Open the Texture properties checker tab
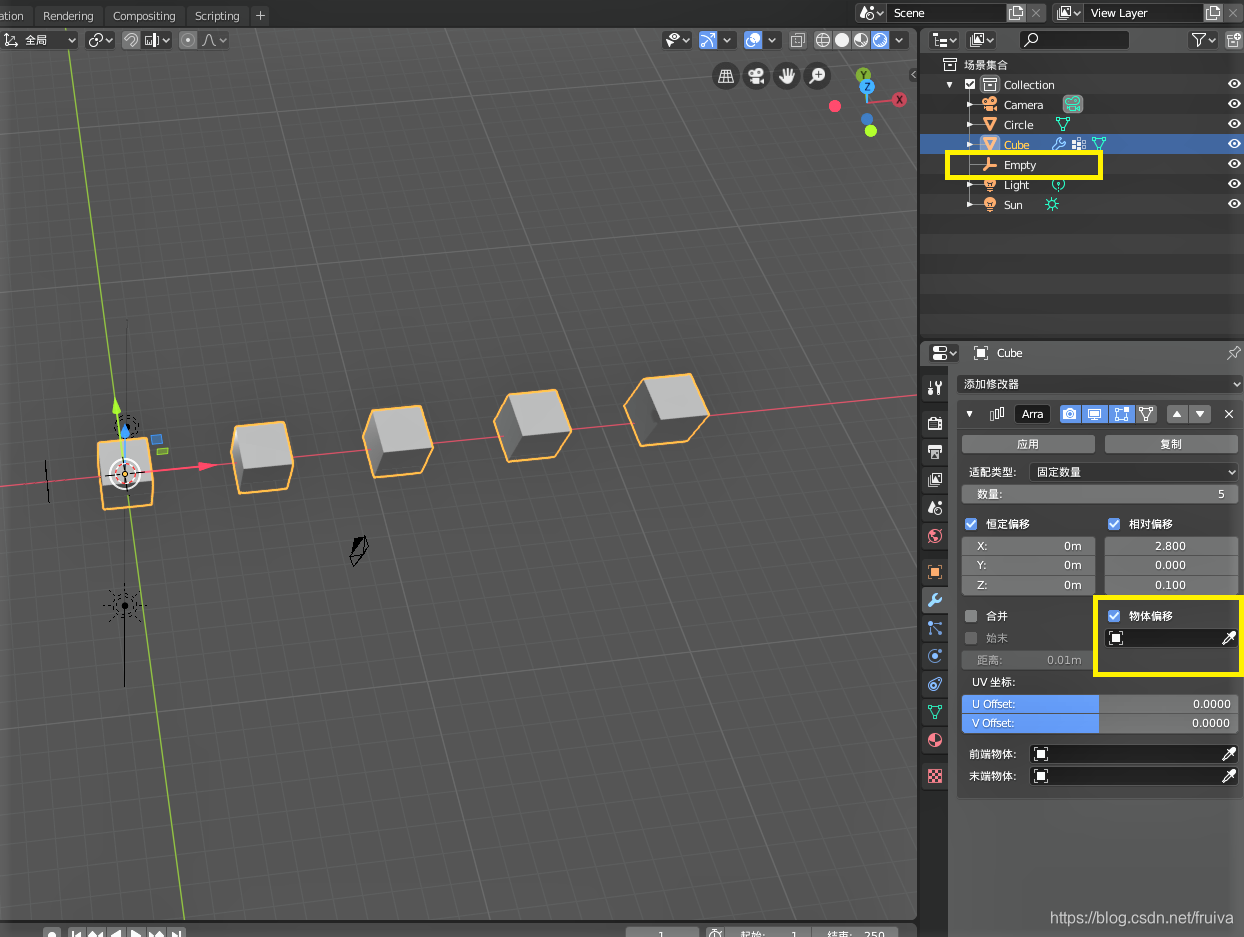The height and width of the screenshot is (937, 1244). tap(935, 775)
